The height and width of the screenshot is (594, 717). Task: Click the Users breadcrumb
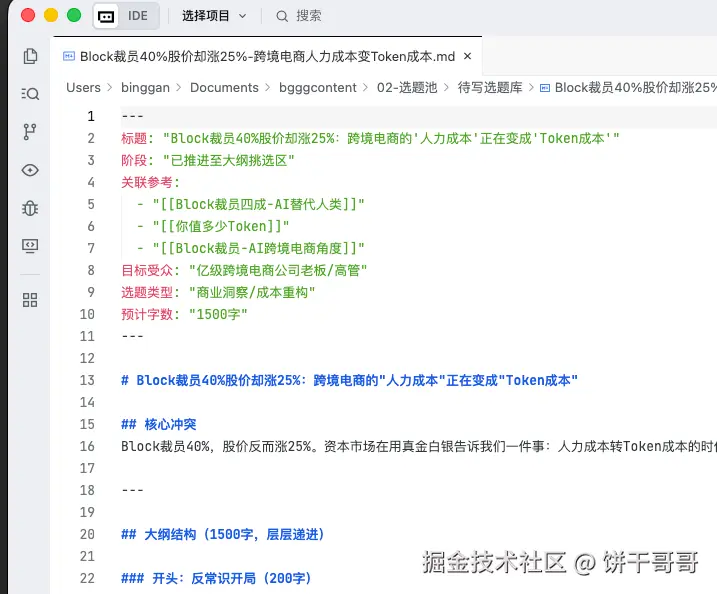[x=83, y=87]
